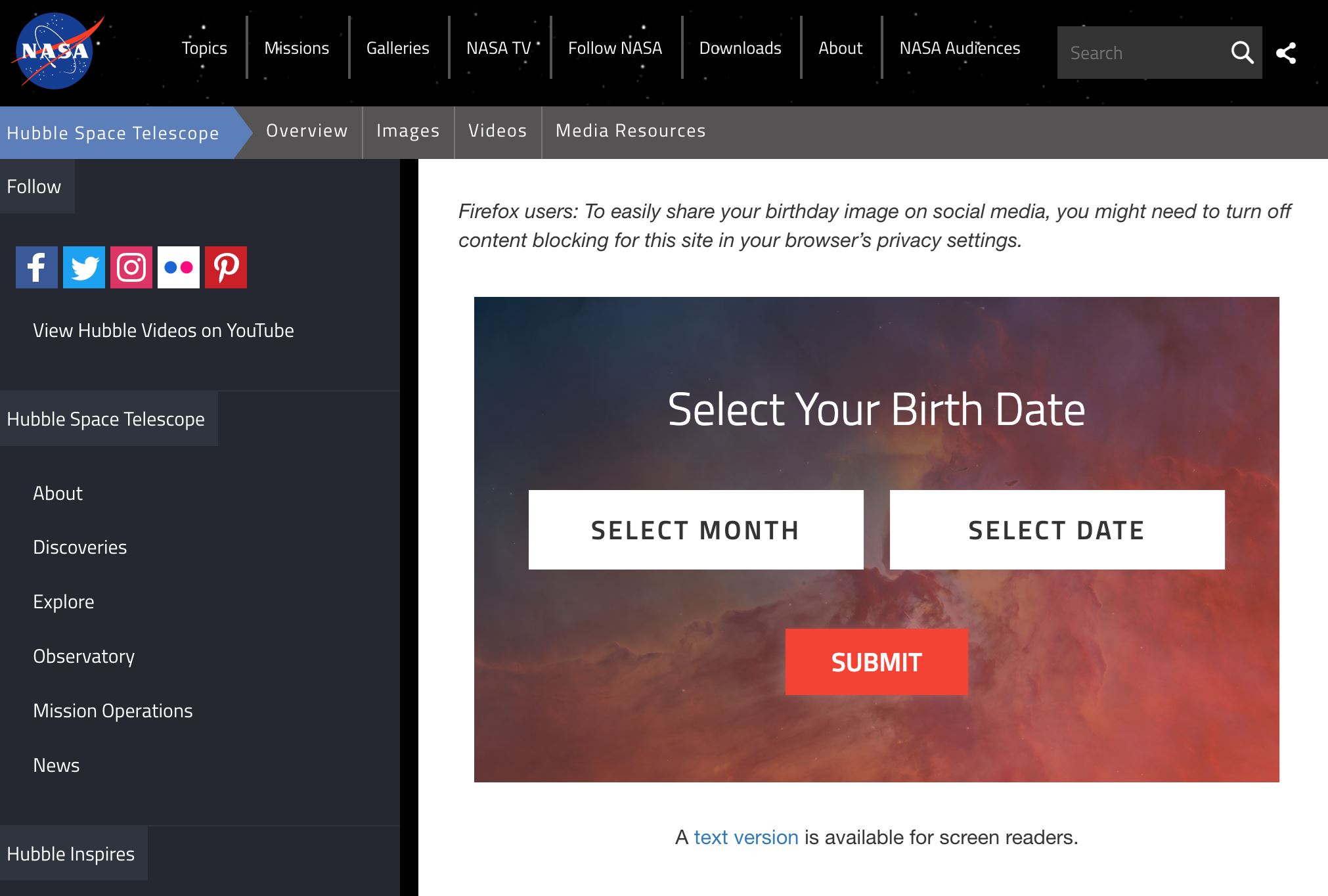The image size is (1328, 896).
Task: Switch to the Images tab
Action: pyautogui.click(x=408, y=131)
